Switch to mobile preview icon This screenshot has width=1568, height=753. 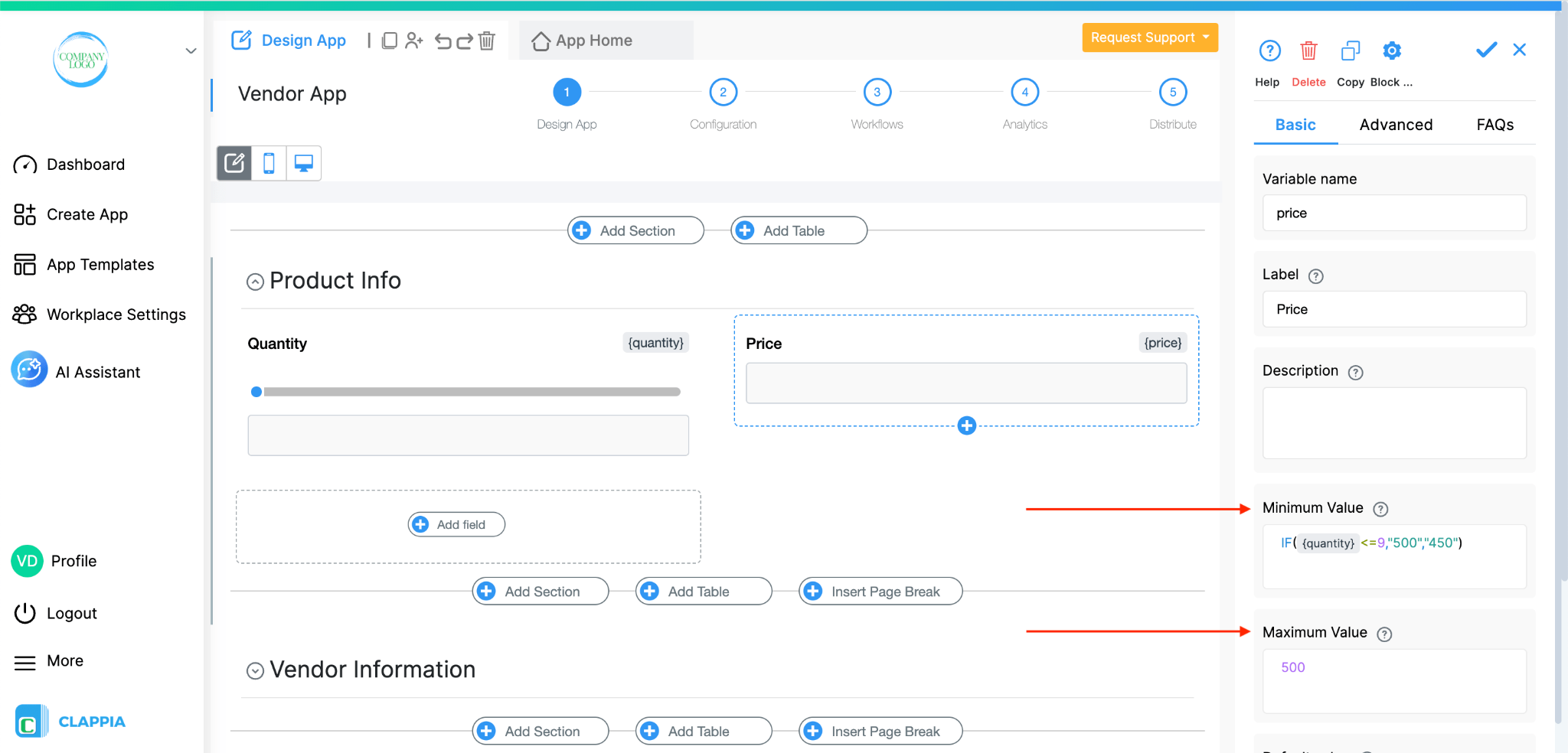click(x=269, y=163)
